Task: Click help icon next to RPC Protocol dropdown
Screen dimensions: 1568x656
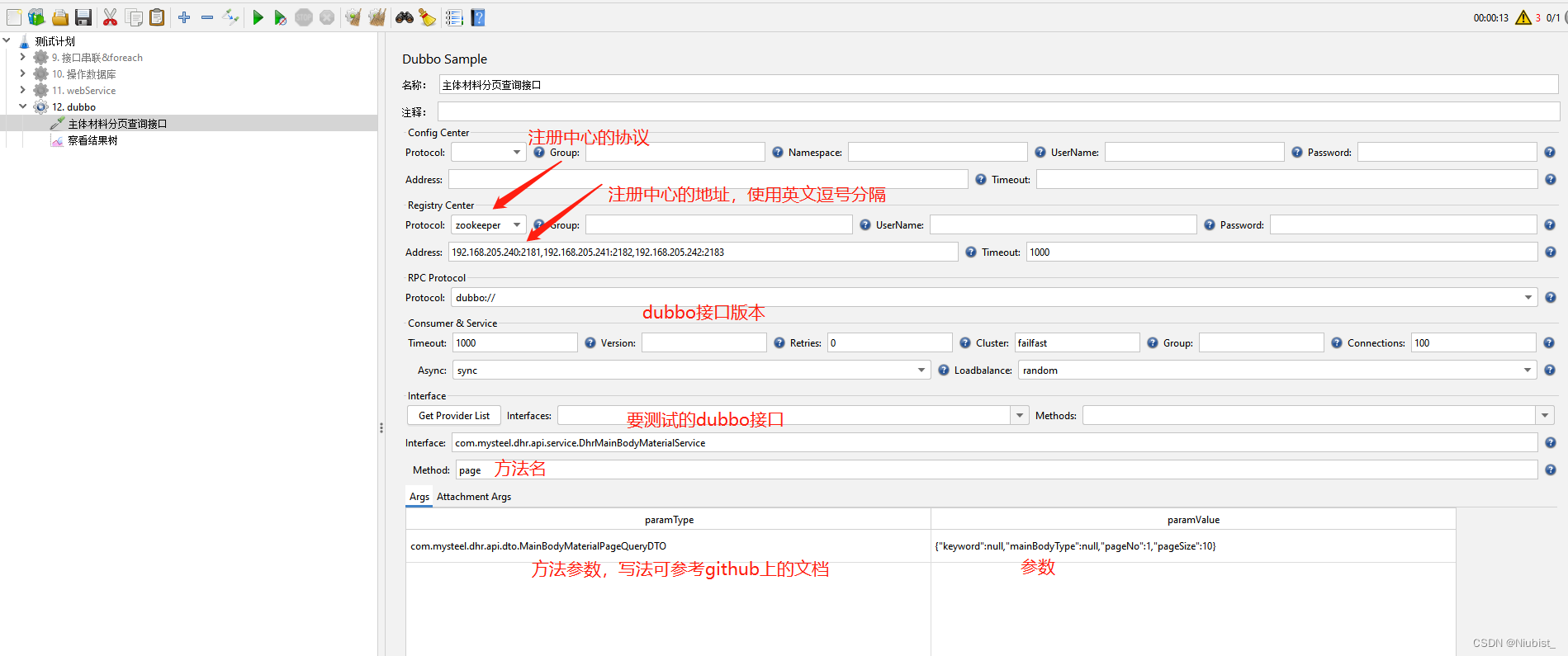Action: pos(1550,298)
